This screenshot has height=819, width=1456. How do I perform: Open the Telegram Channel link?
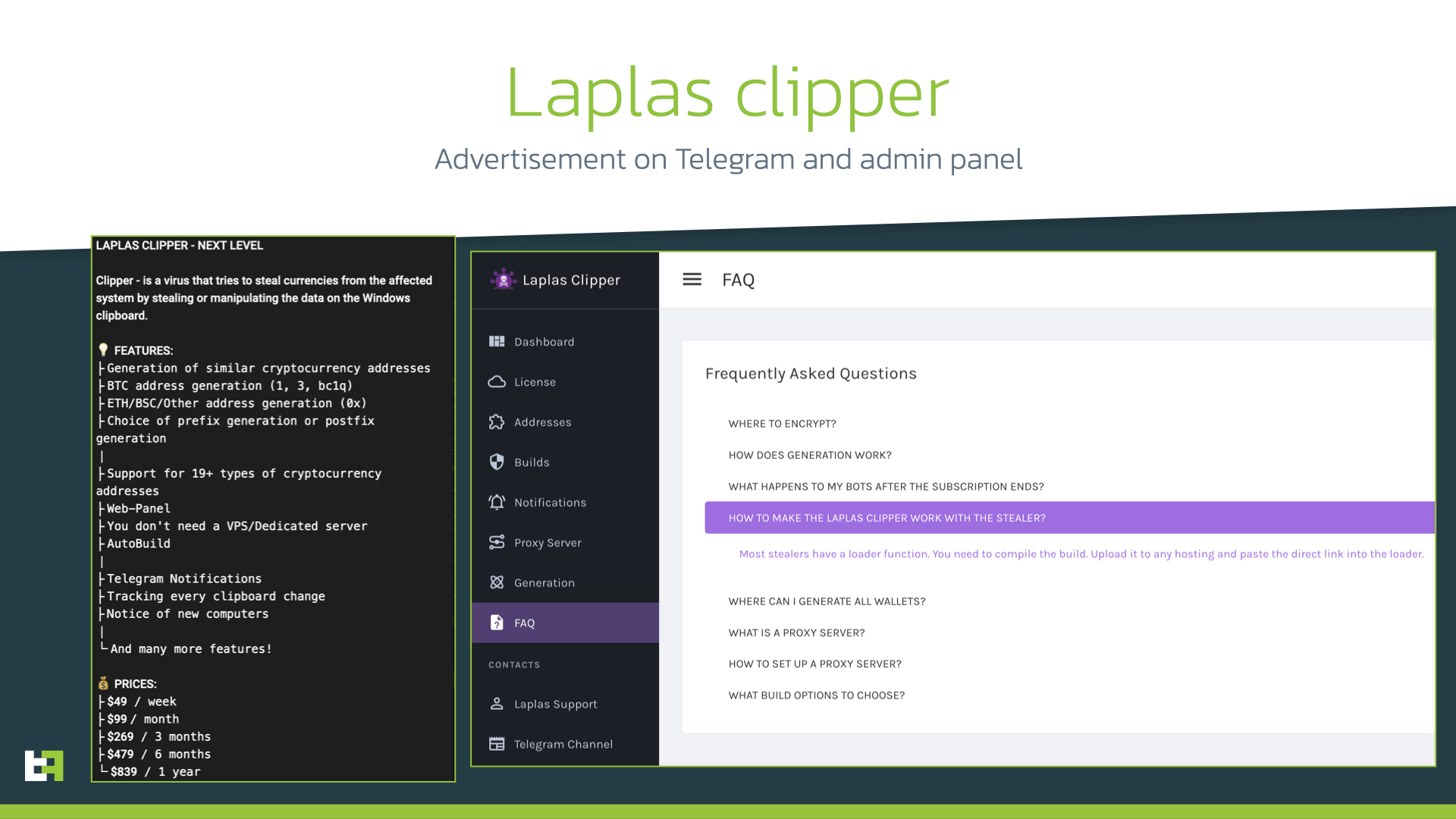click(x=565, y=745)
